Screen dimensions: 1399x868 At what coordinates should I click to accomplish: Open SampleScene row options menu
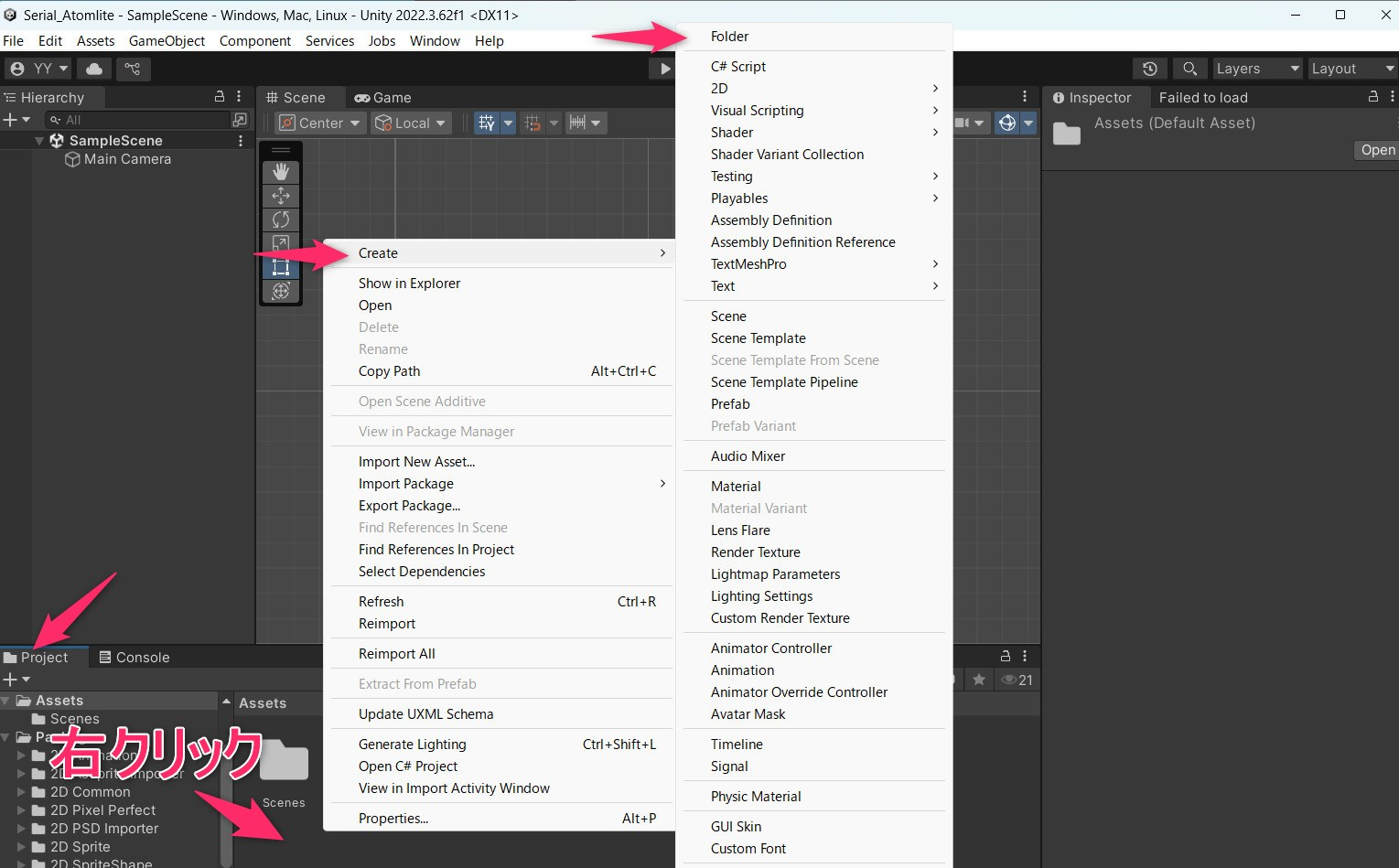tap(241, 141)
